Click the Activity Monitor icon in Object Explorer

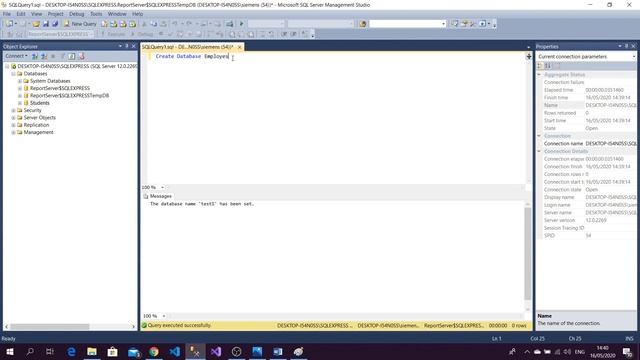pos(81,56)
